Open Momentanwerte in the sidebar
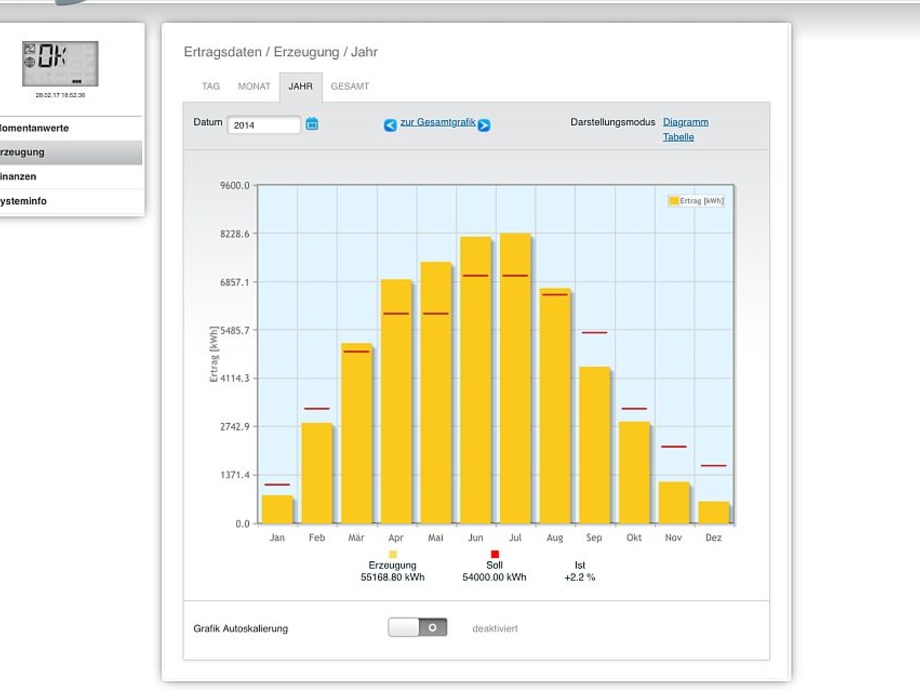The image size is (920, 690). [x=36, y=128]
